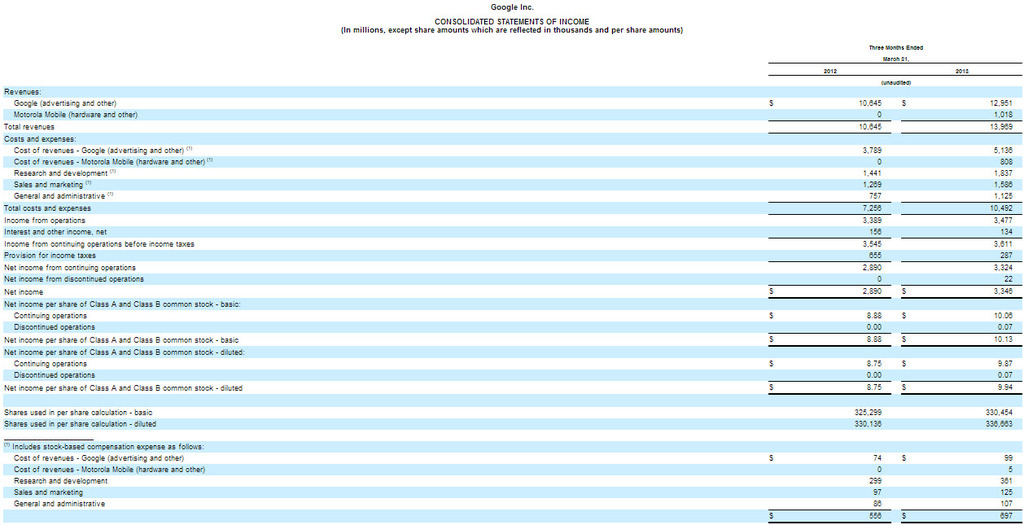
Task: Click 'Net income from continuing operations' label
Action: (70, 268)
